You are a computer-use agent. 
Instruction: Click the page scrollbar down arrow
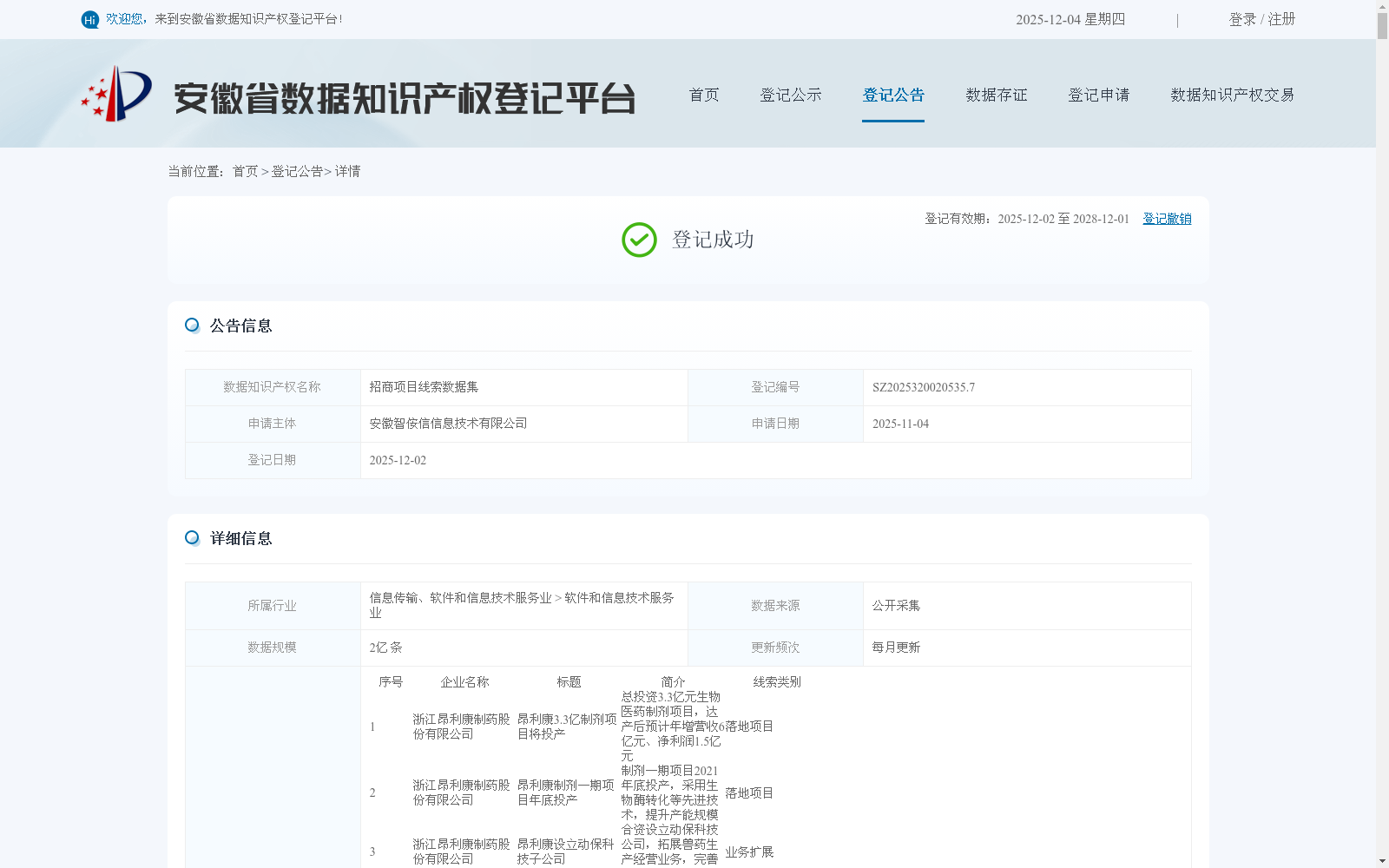coord(1382,861)
